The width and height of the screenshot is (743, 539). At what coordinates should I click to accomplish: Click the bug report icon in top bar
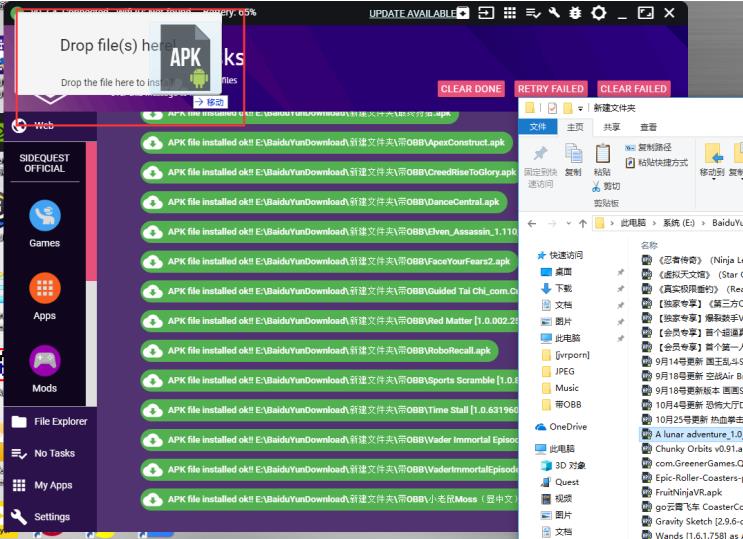tap(575, 13)
